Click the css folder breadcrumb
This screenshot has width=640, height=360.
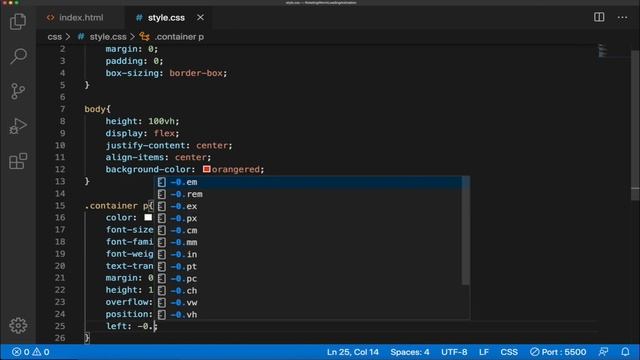click(x=54, y=37)
